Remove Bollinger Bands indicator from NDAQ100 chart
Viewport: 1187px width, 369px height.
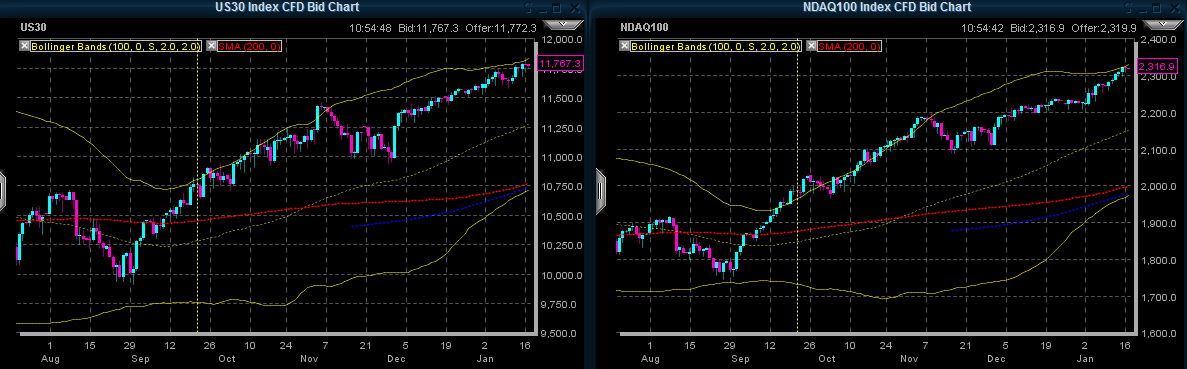tap(625, 46)
